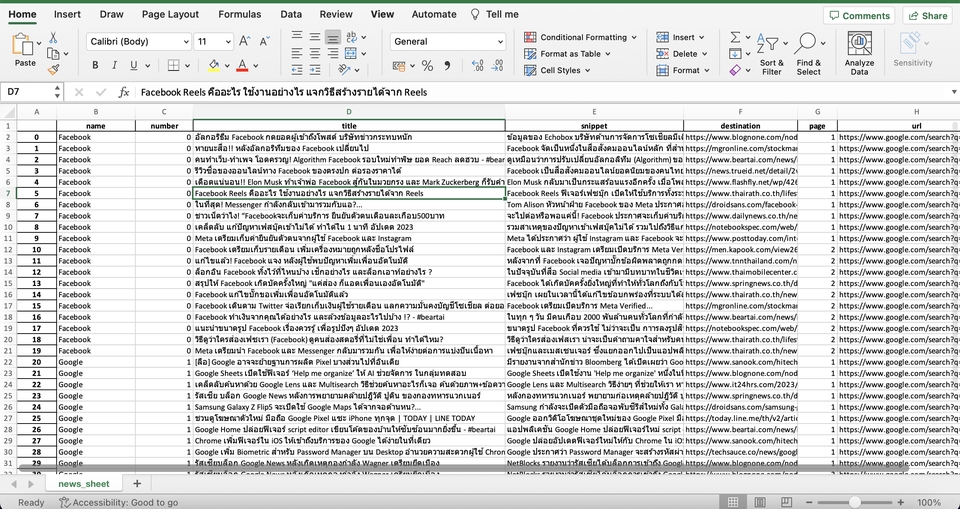Select the news_sheet sheet tab
This screenshot has width=960, height=509.
tap(84, 483)
